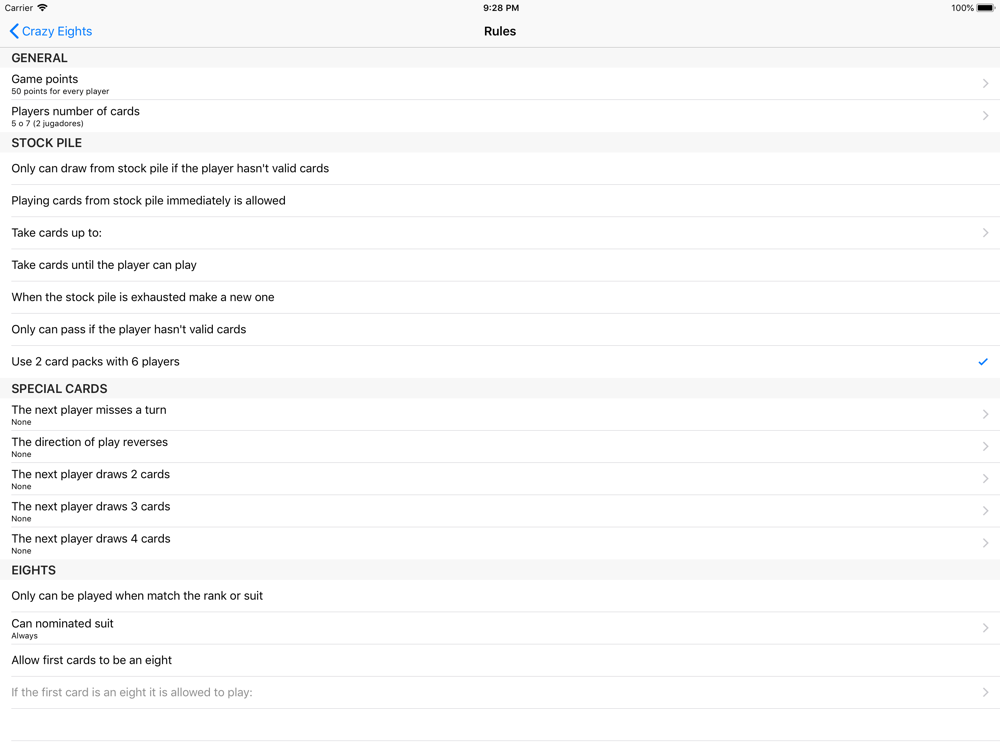Click the STOCK PILE section header
The height and width of the screenshot is (750, 1000).
point(47,143)
